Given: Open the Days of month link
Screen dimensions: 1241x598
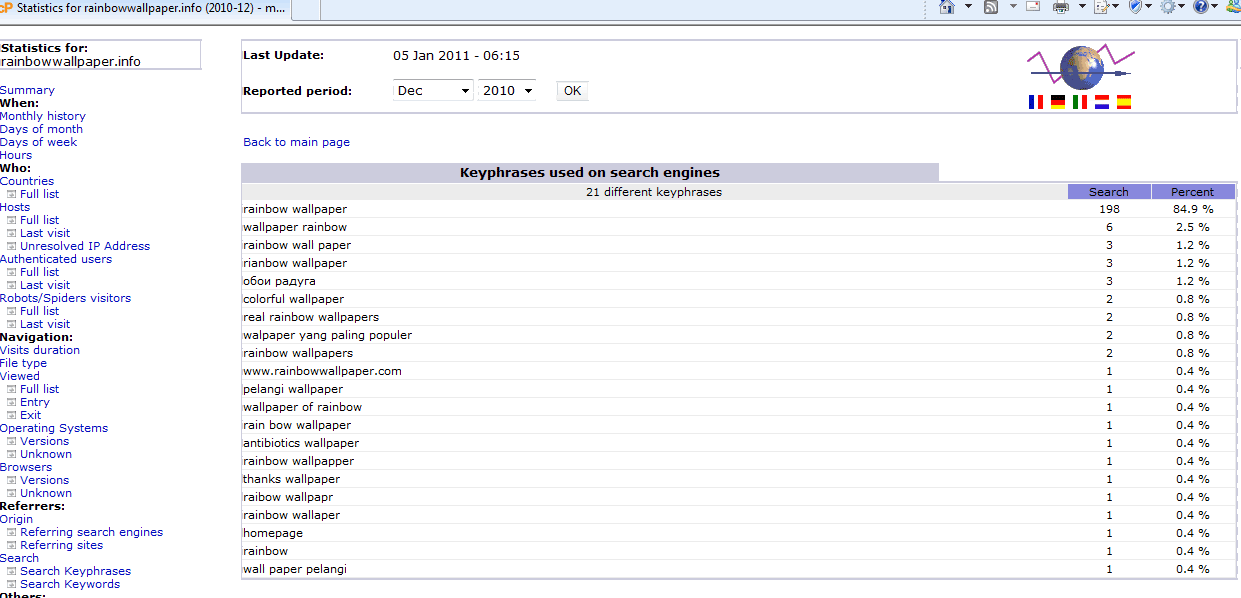Looking at the screenshot, I should click(41, 129).
